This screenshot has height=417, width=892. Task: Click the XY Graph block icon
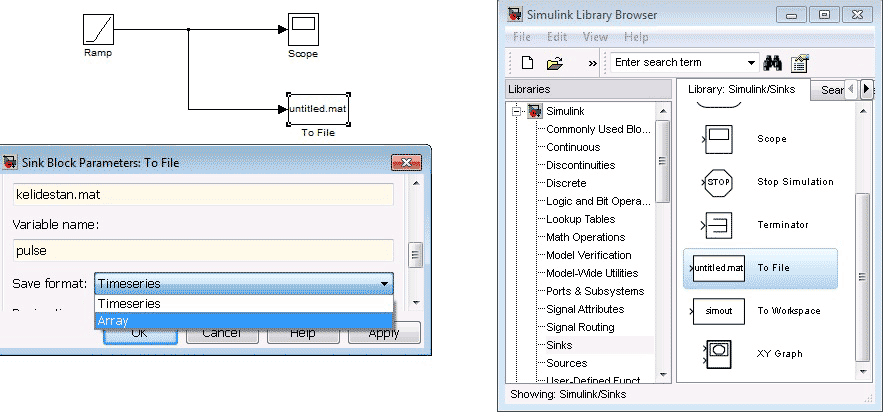(718, 354)
